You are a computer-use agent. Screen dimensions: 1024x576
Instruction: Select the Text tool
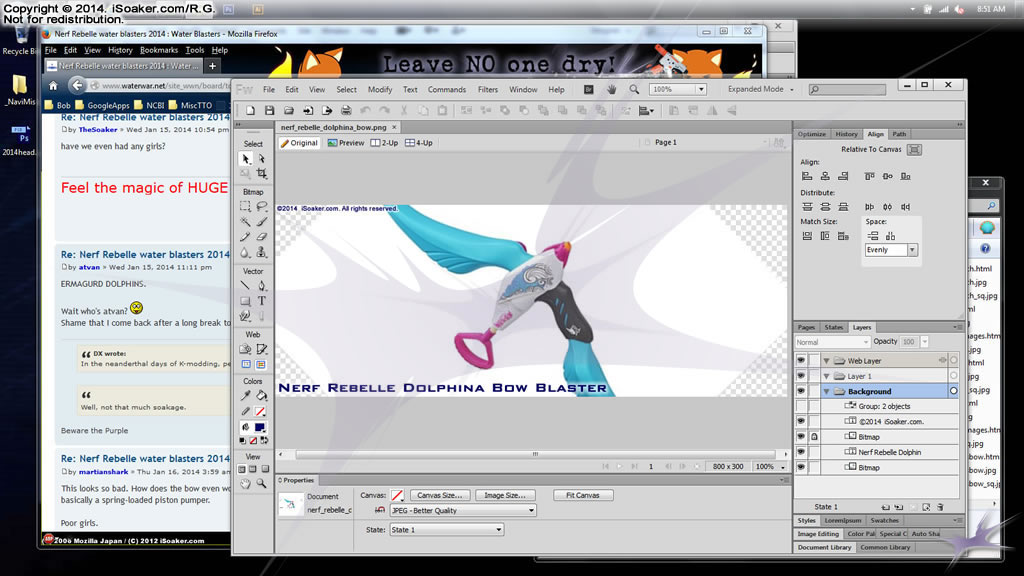click(261, 301)
